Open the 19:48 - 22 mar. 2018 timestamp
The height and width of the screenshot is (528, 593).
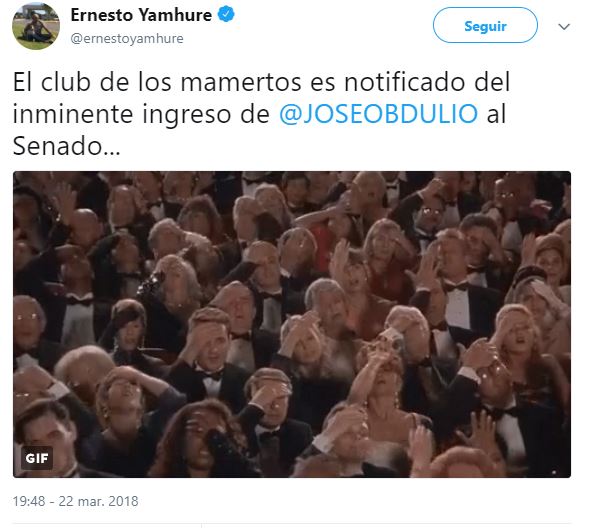tap(76, 501)
